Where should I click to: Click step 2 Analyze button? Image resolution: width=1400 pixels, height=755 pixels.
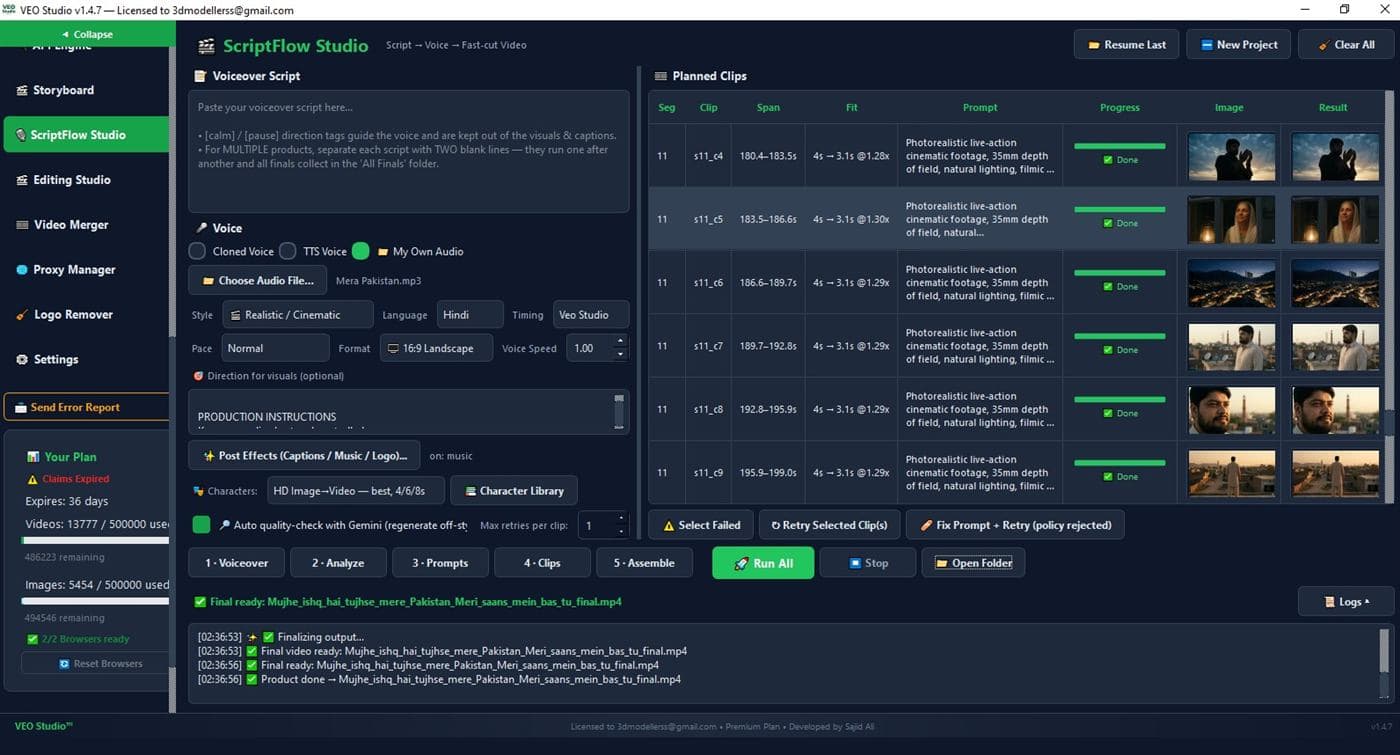tap(338, 563)
